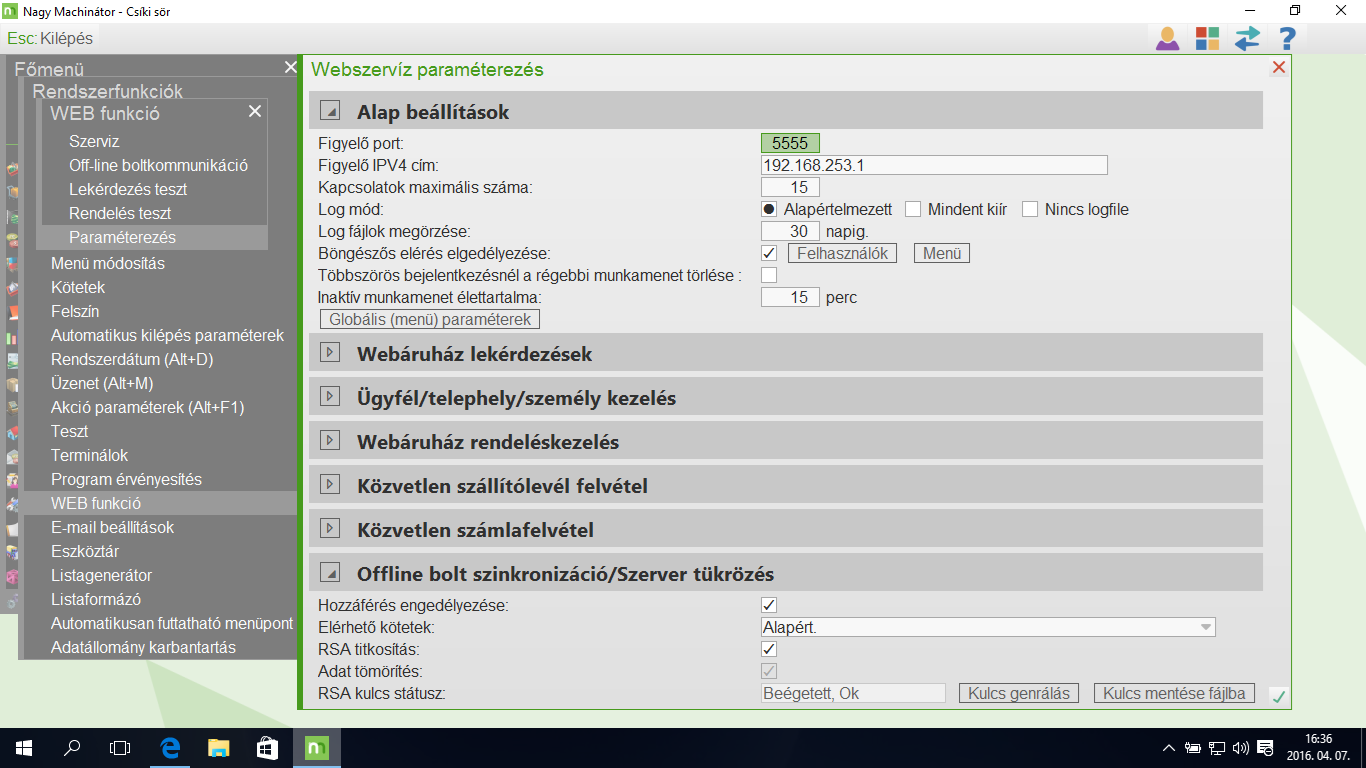Enable the Mindent kiír option
This screenshot has height=768, width=1366.
click(912, 209)
